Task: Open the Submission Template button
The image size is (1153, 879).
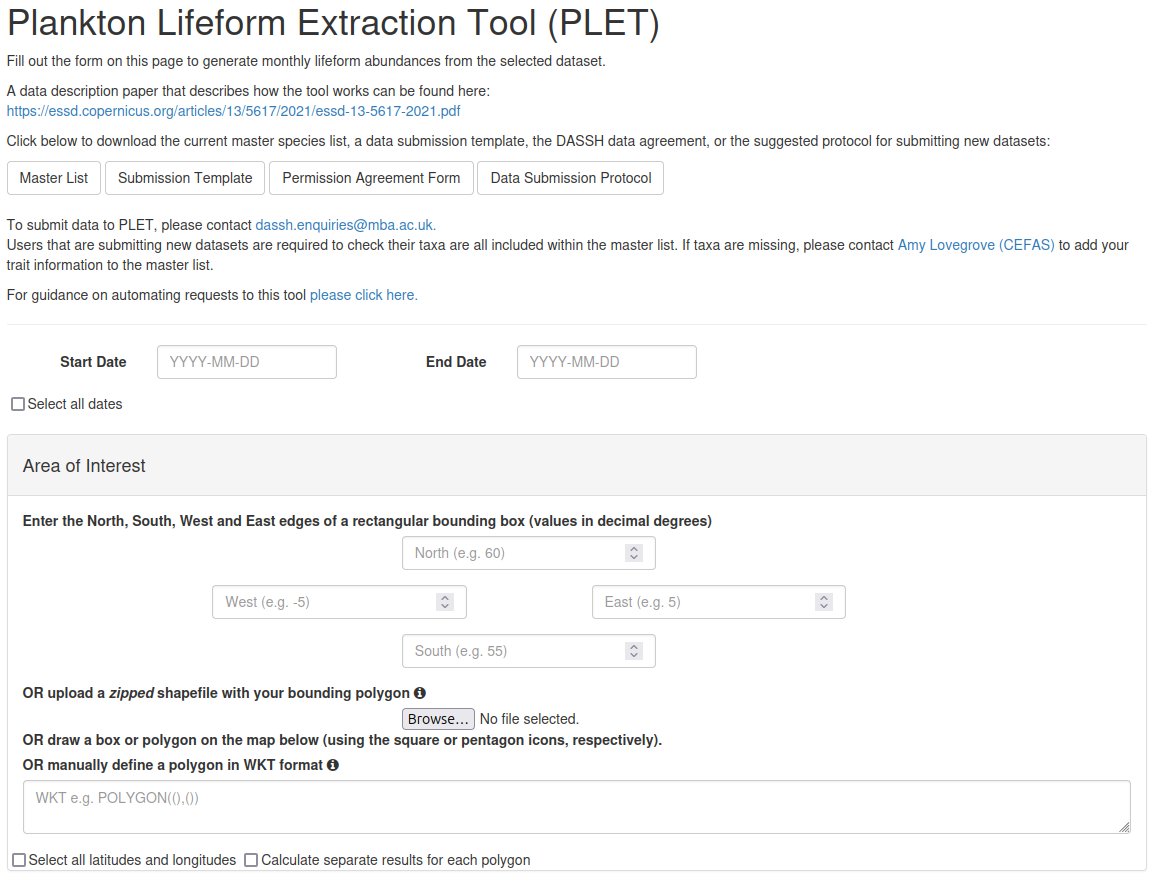Action: coord(185,178)
